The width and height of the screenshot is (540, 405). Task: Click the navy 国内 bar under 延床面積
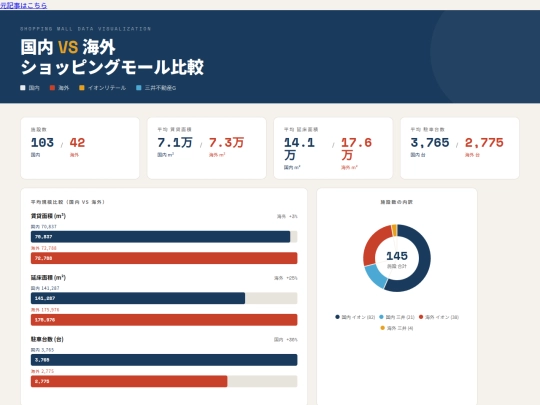pyautogui.click(x=138, y=298)
